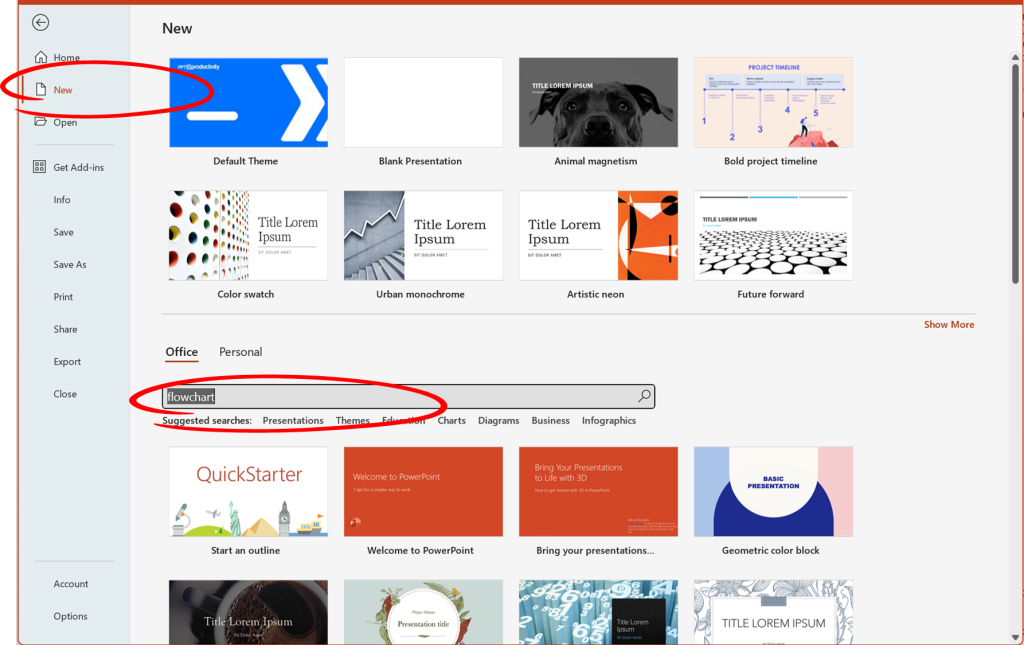Viewport: 1024px width, 645px height.
Task: Choose Save in the sidebar
Action: pyautogui.click(x=63, y=232)
